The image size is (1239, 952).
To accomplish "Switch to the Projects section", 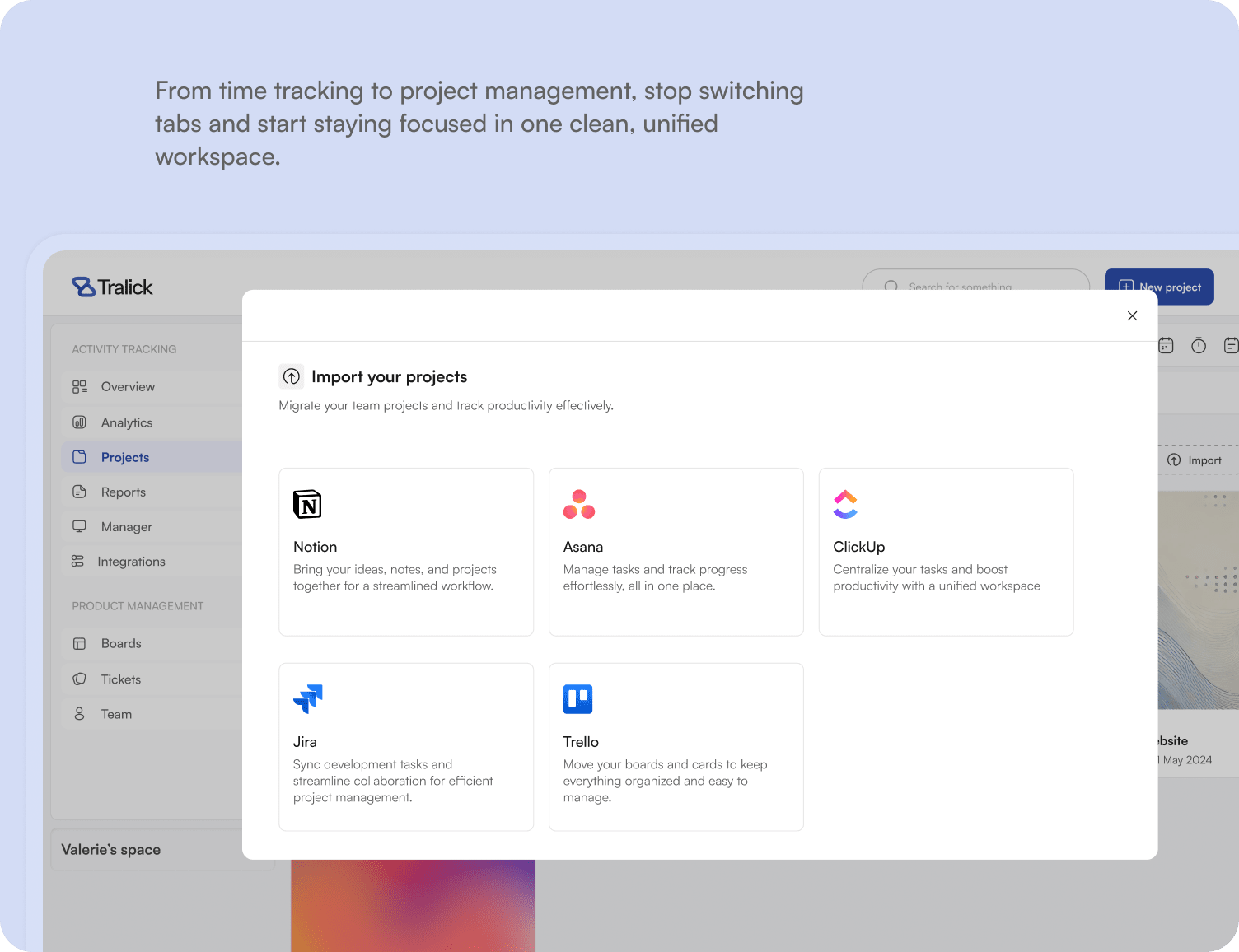I will pyautogui.click(x=124, y=457).
